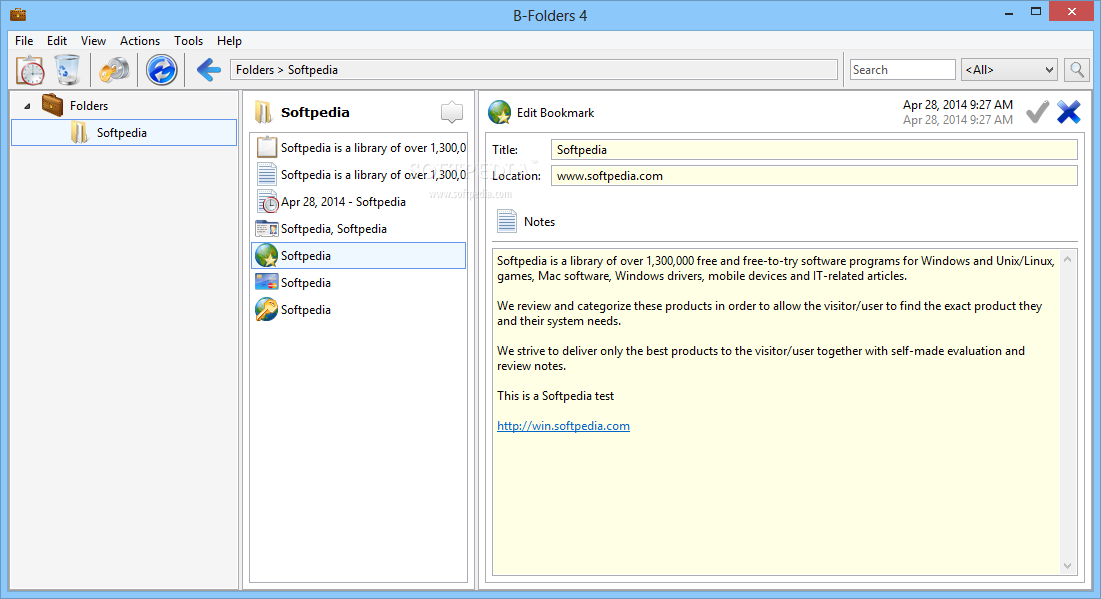The height and width of the screenshot is (599, 1101).
Task: Click the notes scrollbar down arrow
Action: (1067, 566)
